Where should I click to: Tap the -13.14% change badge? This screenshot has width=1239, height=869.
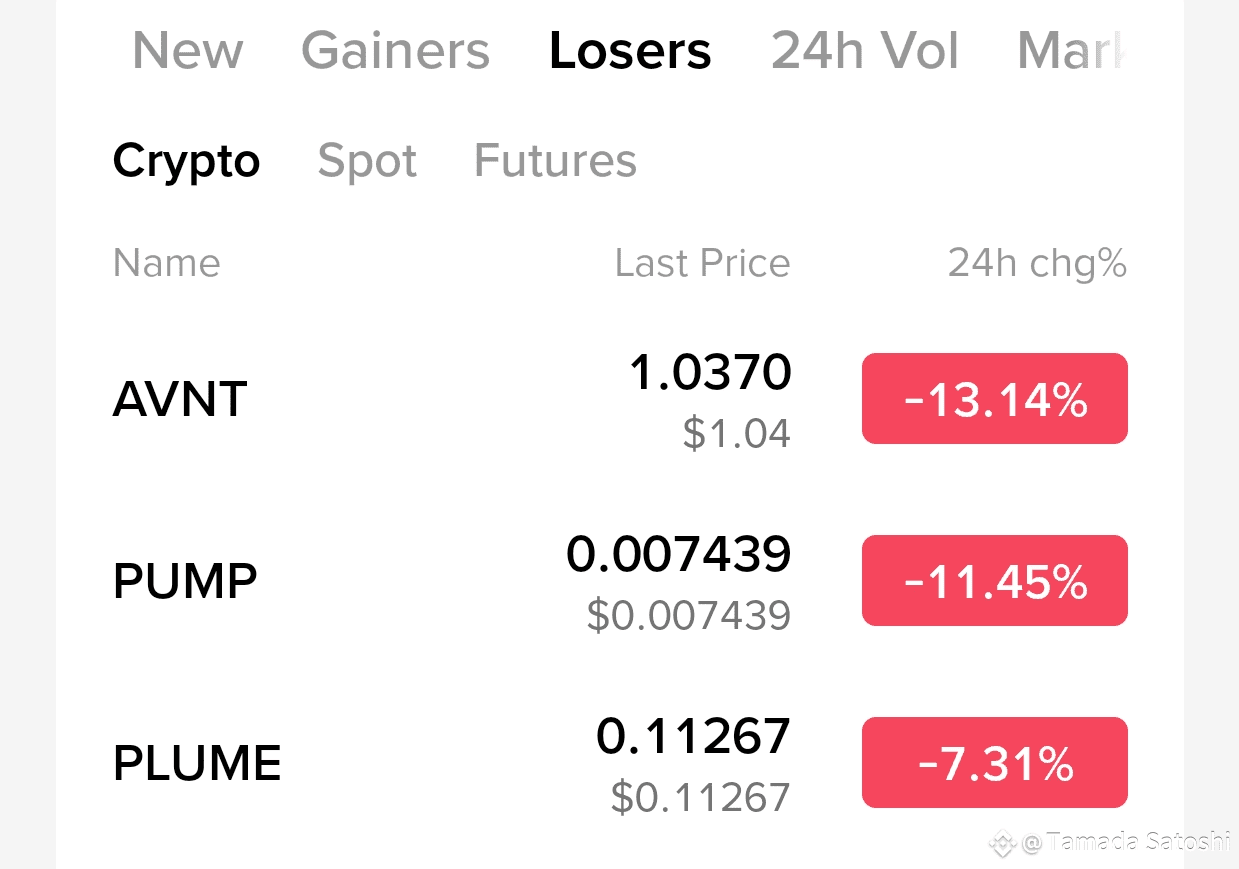[995, 399]
